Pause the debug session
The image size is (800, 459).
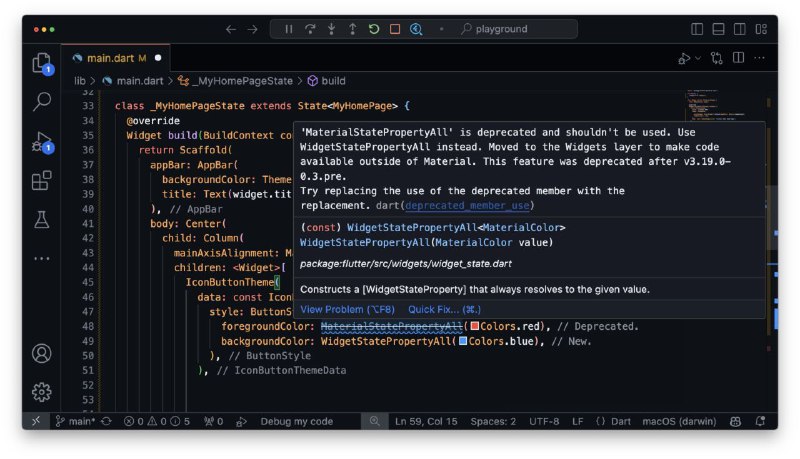pyautogui.click(x=289, y=29)
